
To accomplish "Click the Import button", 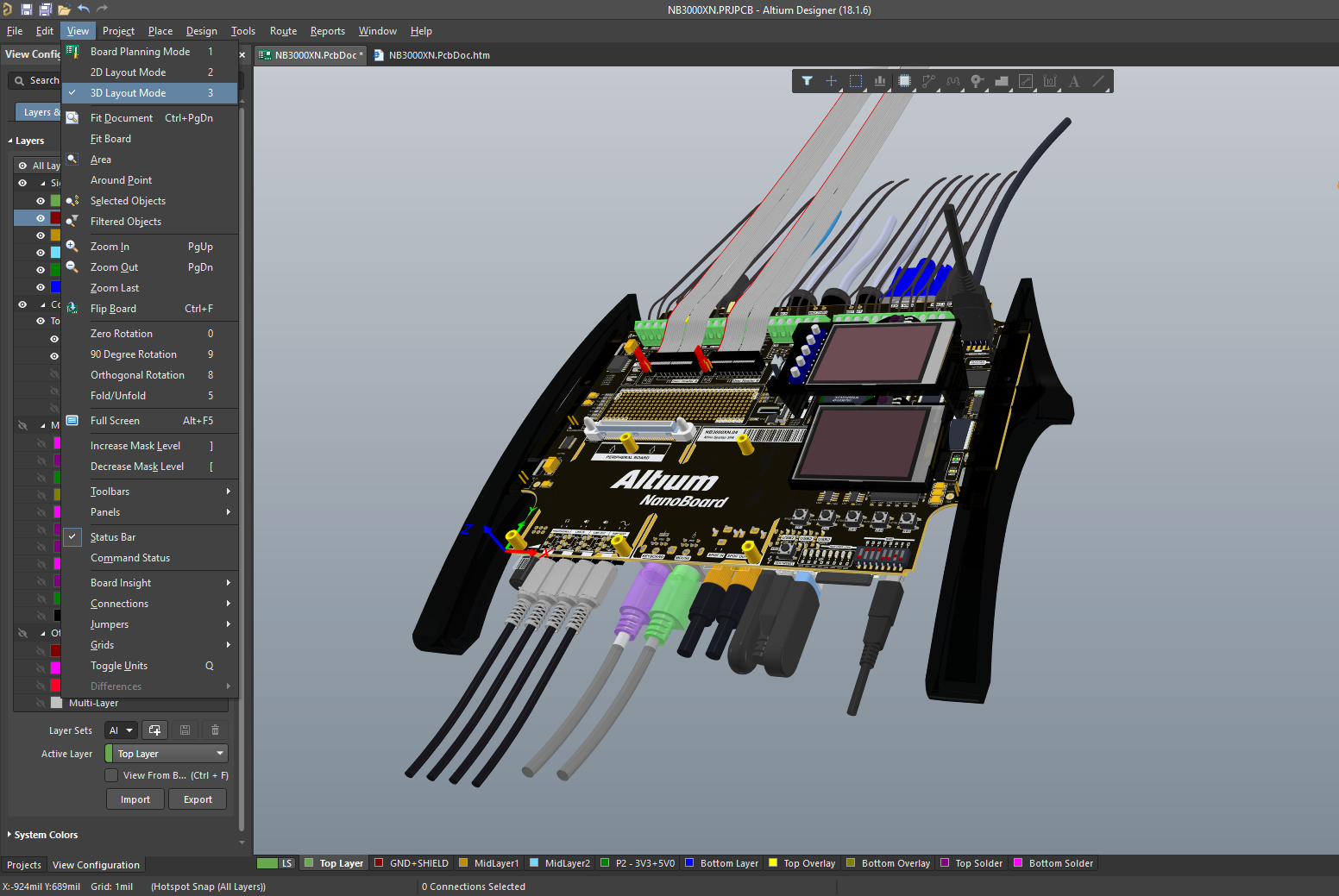I will [135, 799].
